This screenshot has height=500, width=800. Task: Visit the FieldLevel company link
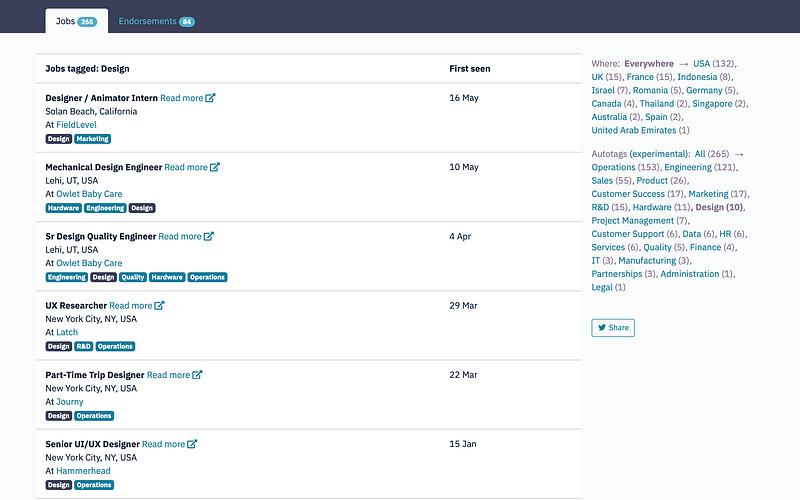click(x=76, y=124)
